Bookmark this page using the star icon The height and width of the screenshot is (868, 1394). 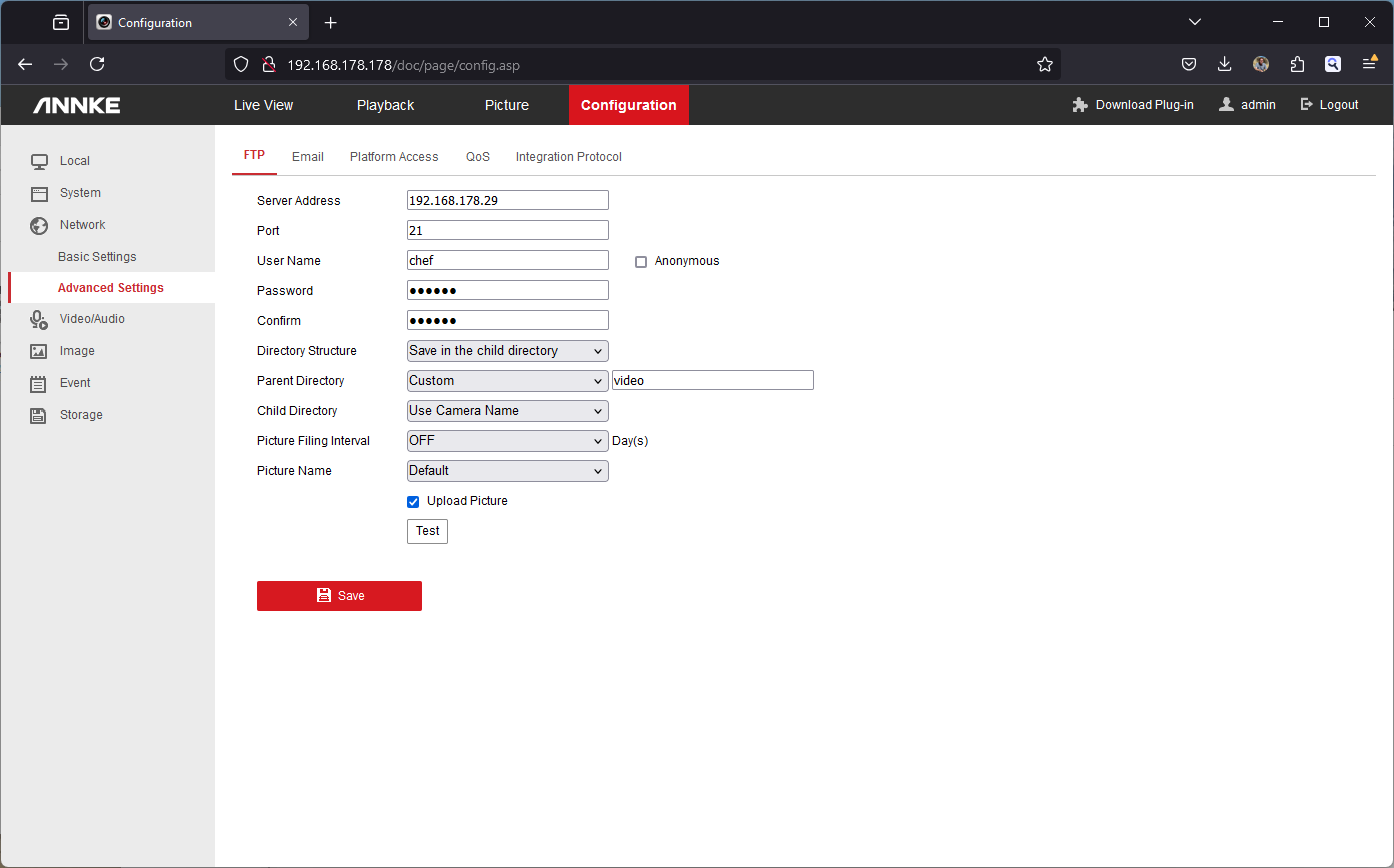(1045, 64)
